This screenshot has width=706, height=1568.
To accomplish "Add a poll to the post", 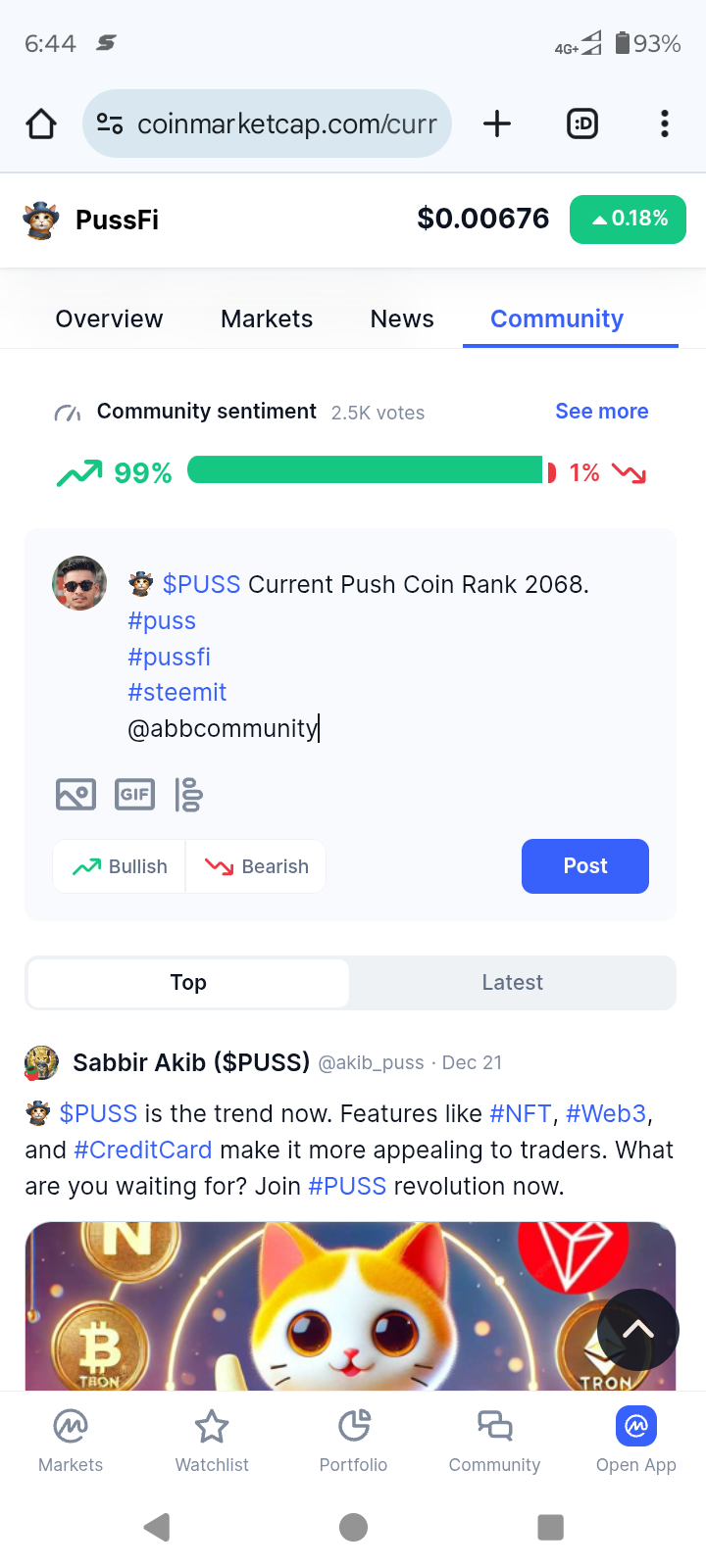I will [x=188, y=794].
